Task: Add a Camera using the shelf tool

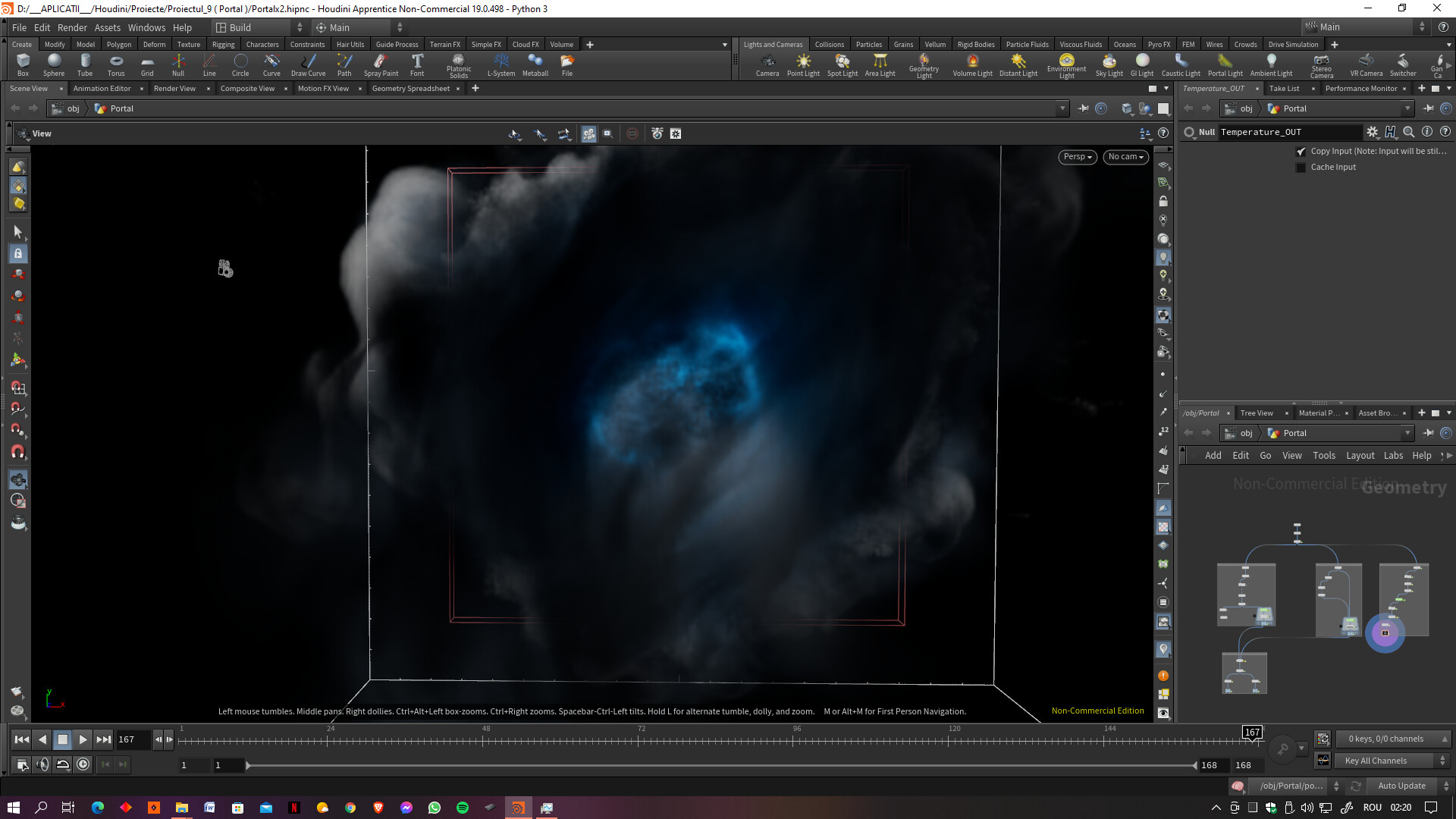Action: tap(767, 64)
